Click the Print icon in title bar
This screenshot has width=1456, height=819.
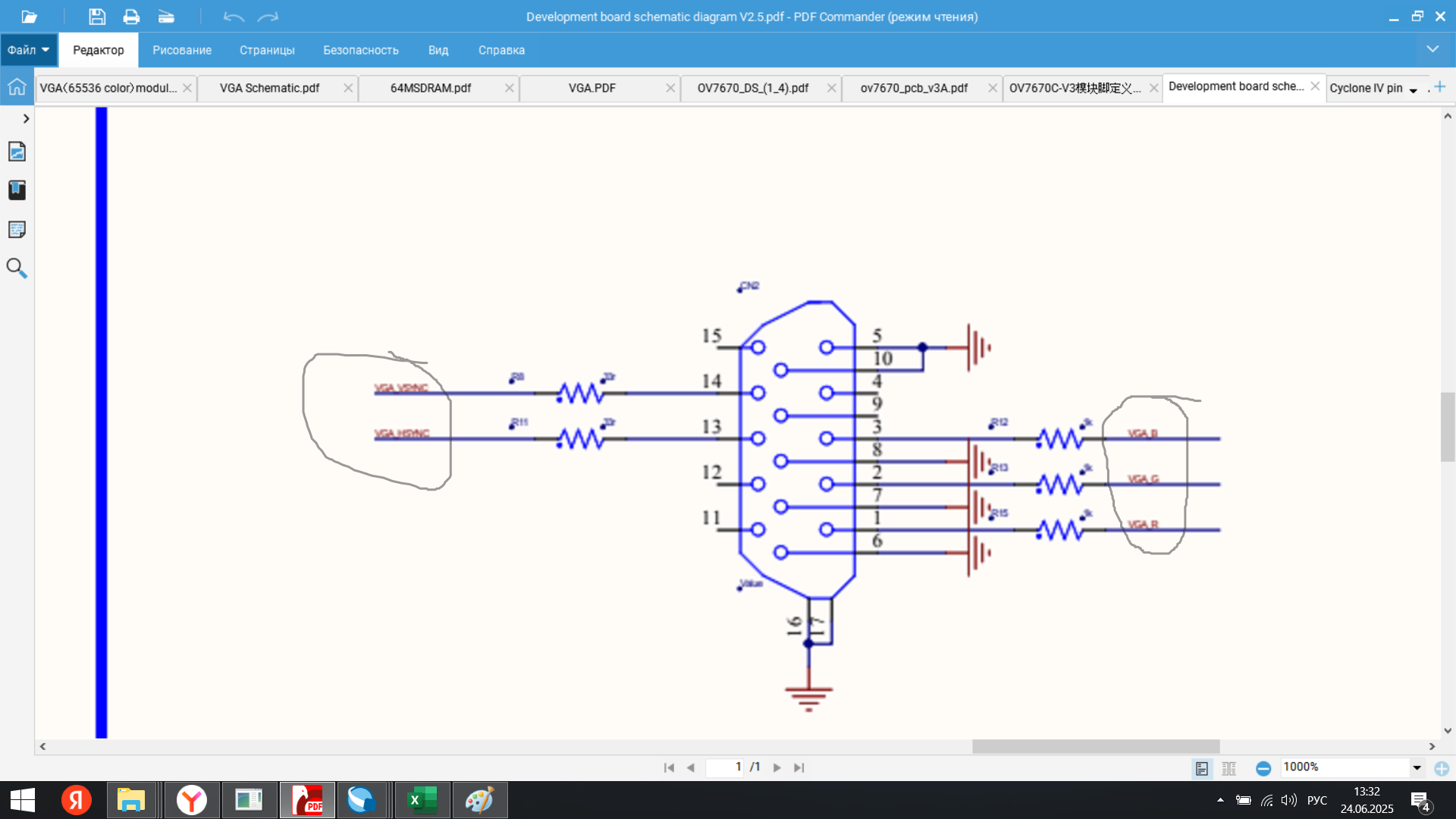click(131, 17)
